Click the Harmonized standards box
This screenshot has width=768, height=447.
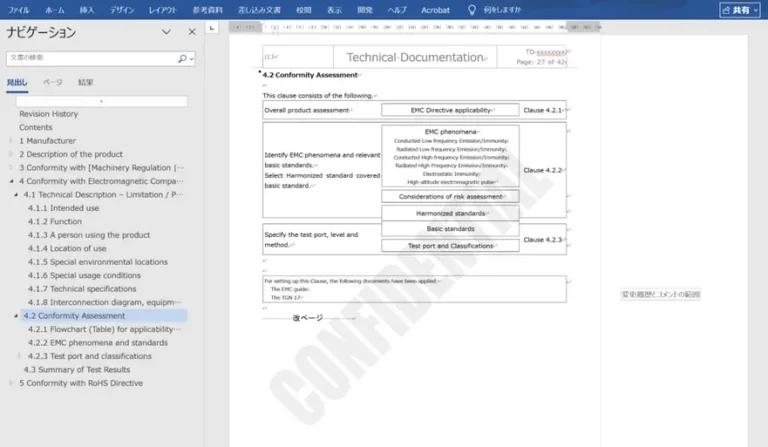[450, 213]
